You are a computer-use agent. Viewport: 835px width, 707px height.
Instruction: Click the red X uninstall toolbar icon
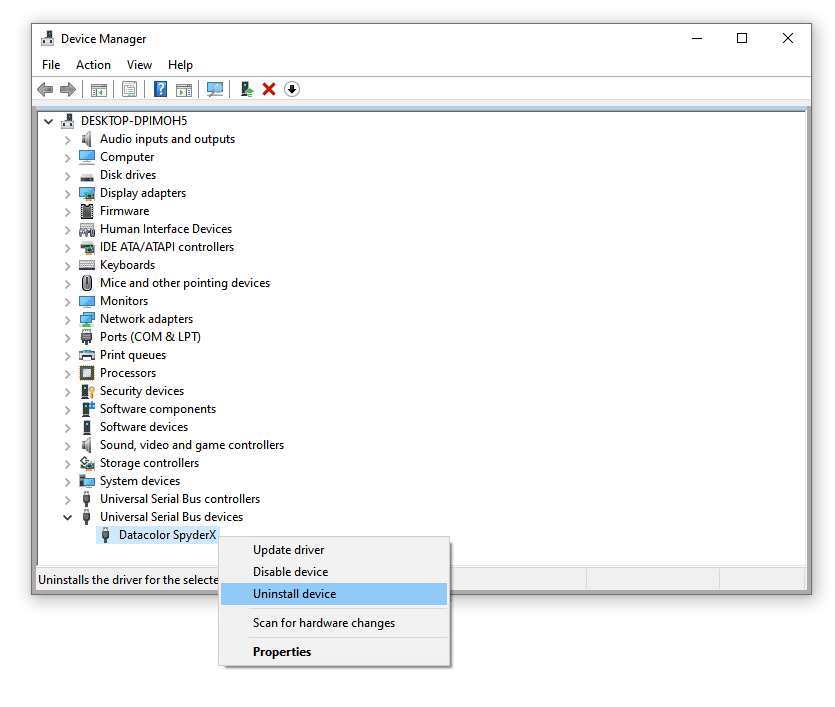tap(269, 89)
